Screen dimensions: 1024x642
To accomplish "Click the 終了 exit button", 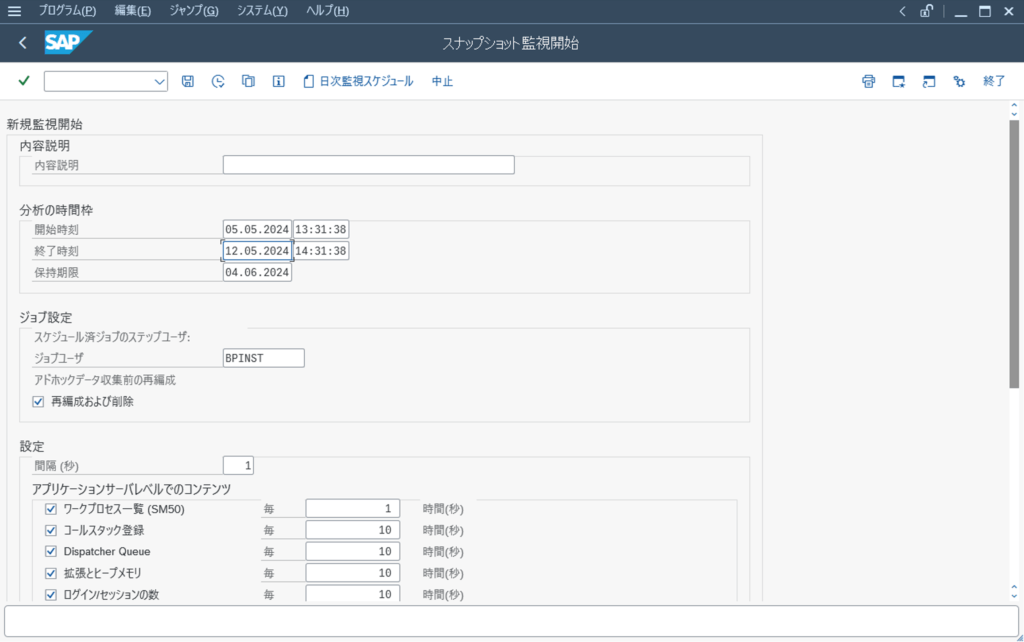I will point(993,81).
